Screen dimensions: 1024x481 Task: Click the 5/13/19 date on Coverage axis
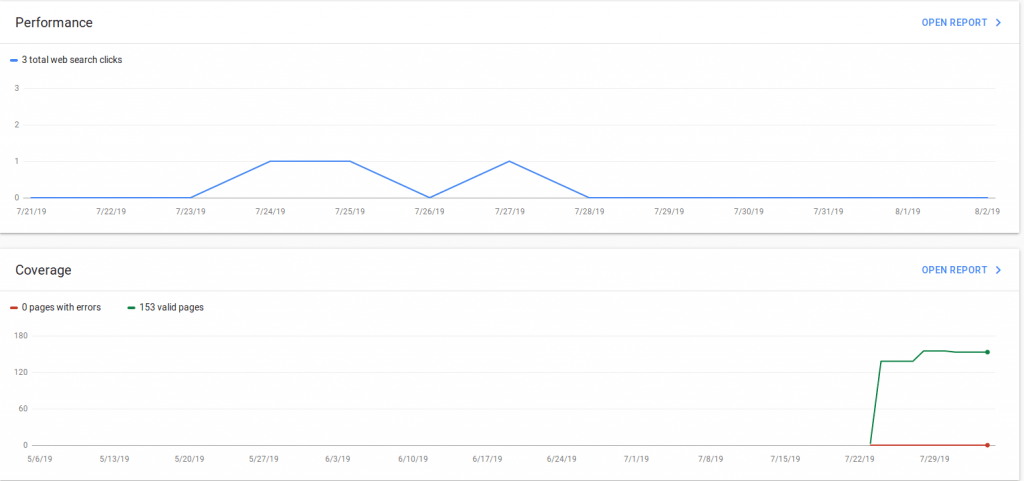tap(113, 459)
